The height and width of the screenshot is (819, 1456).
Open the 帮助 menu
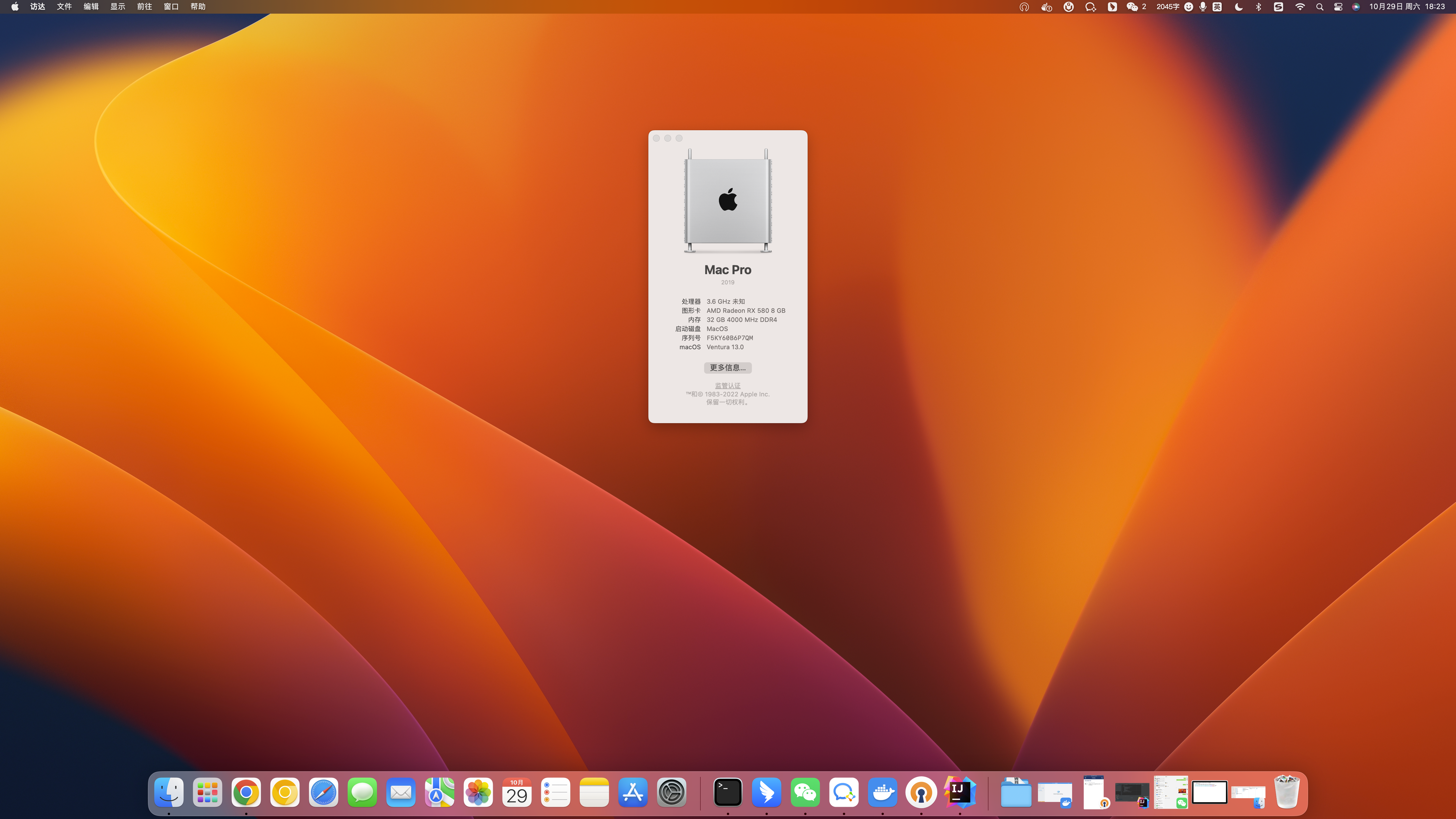click(x=198, y=7)
